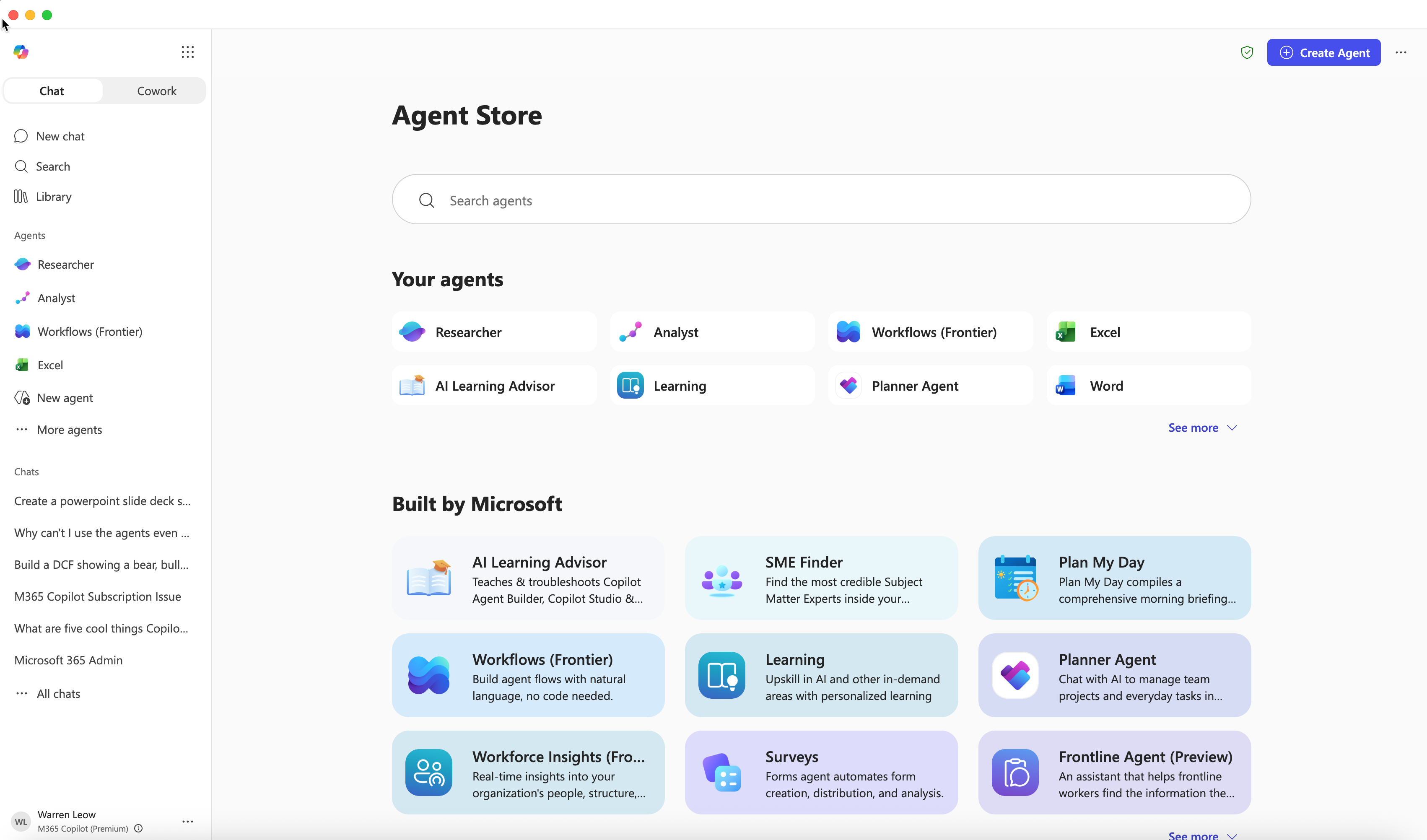Select New chat in the sidebar
The height and width of the screenshot is (840, 1427).
[x=105, y=136]
